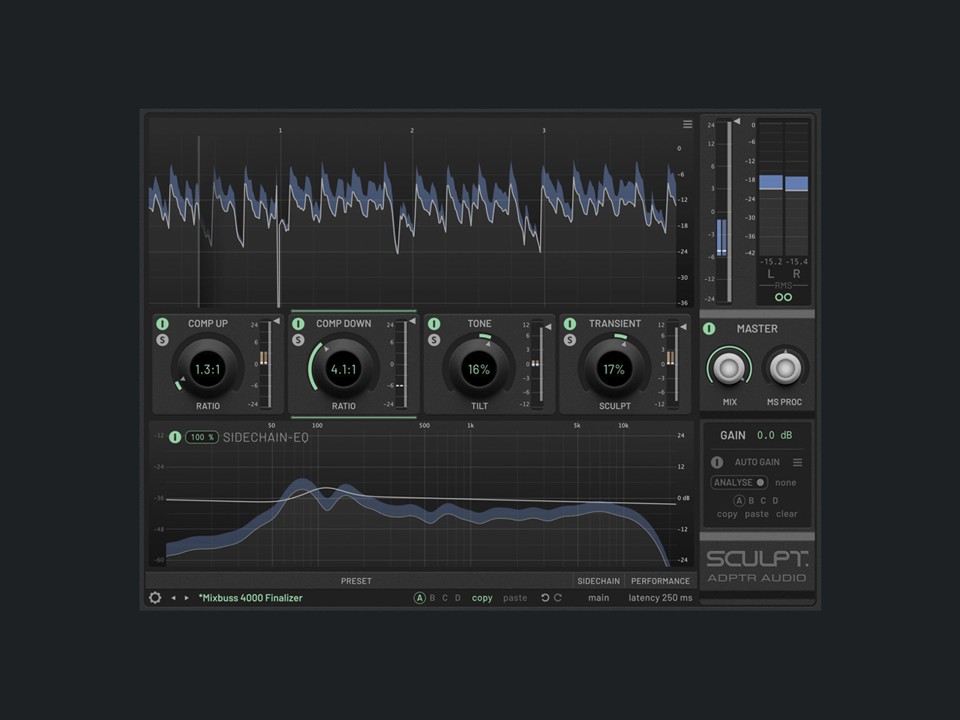
Task: Click Auto Gain paste
Action: [757, 514]
